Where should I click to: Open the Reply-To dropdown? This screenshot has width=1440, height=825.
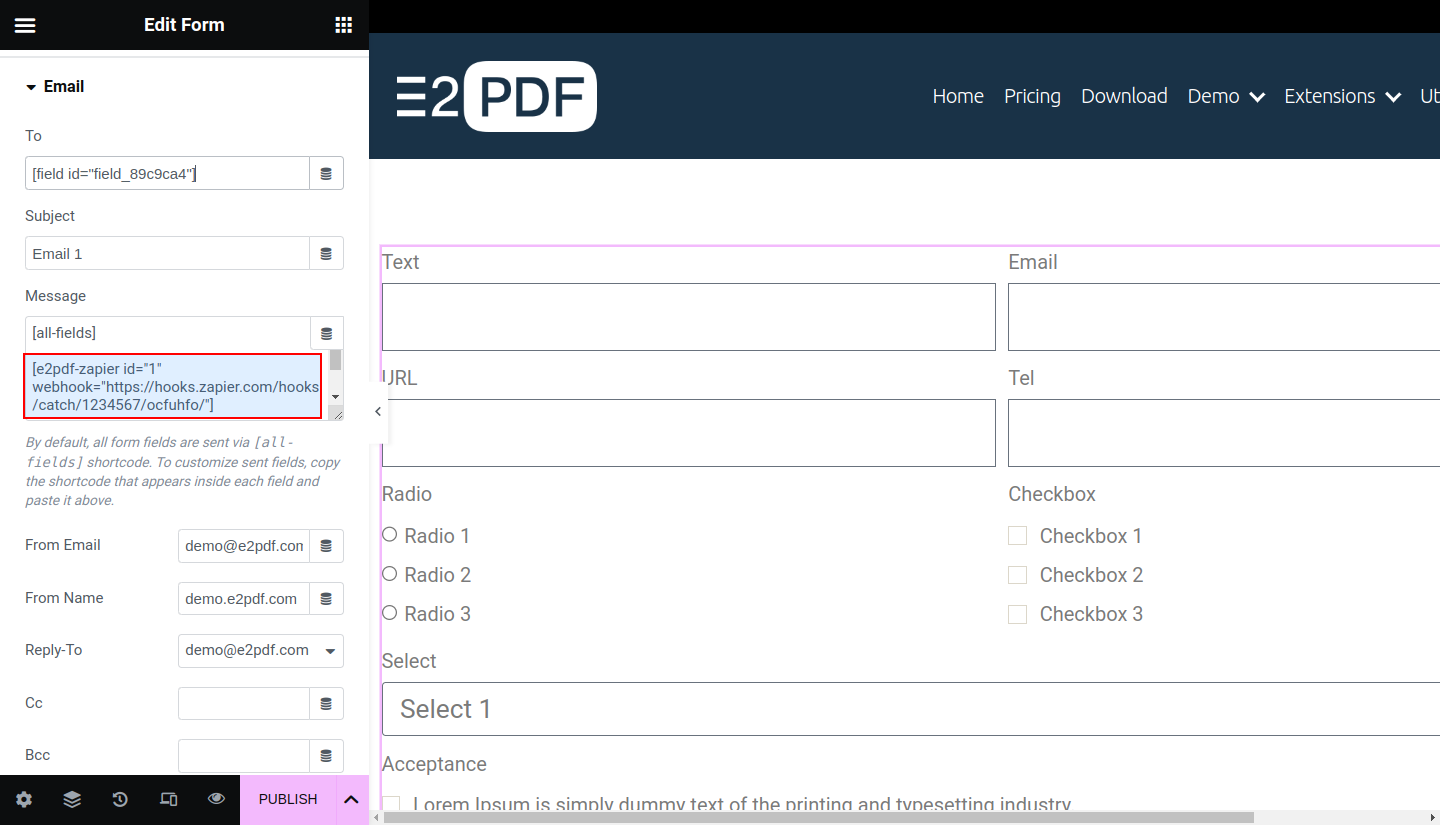click(x=260, y=651)
